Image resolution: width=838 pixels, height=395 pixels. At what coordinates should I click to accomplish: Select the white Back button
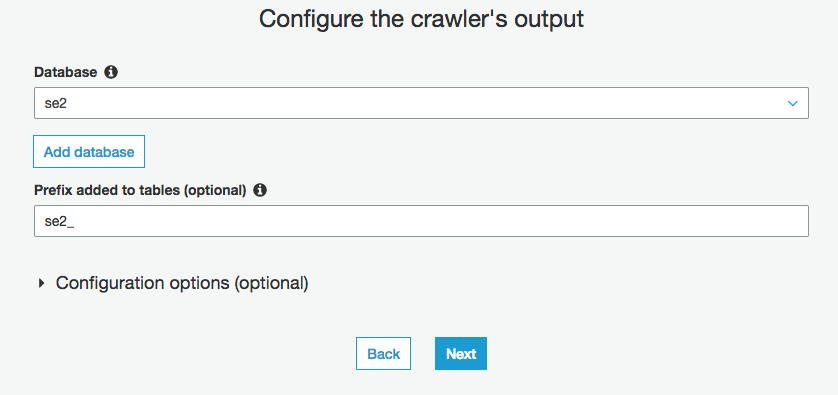[384, 353]
